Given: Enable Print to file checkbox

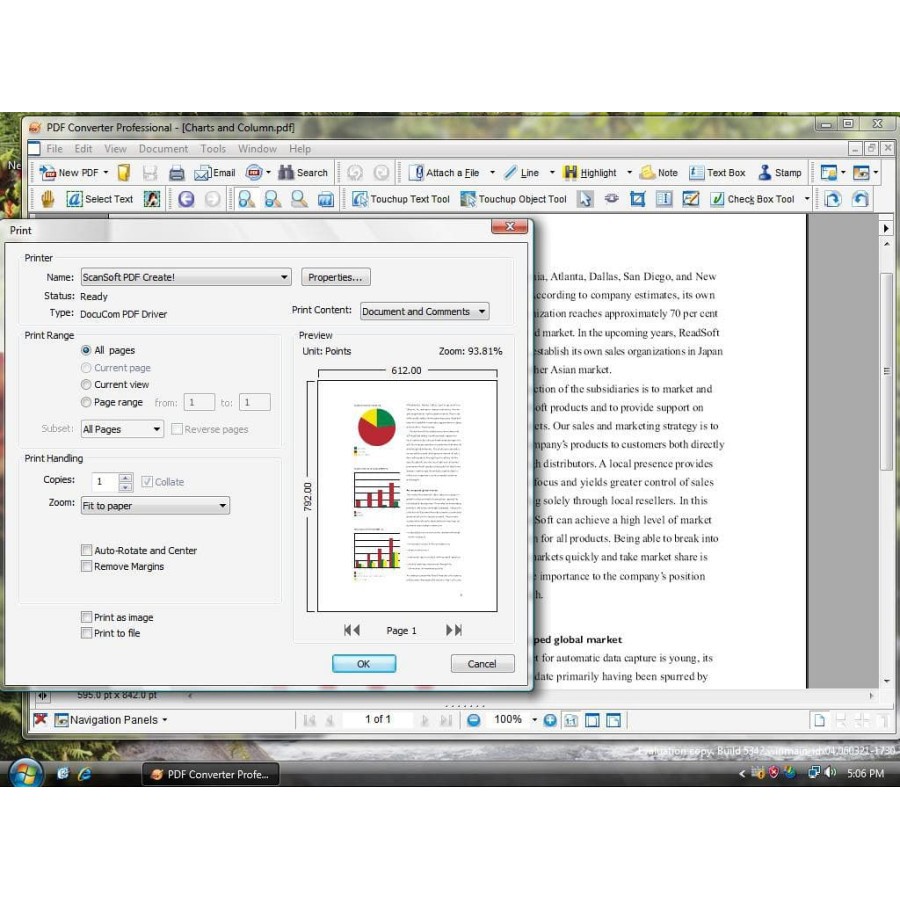Looking at the screenshot, I should tap(87, 633).
